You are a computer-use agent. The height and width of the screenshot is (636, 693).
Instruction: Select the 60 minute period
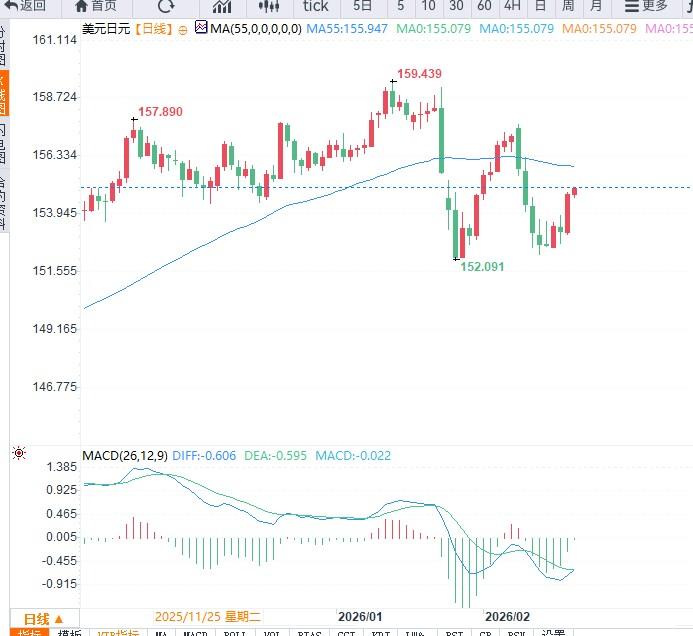(484, 6)
